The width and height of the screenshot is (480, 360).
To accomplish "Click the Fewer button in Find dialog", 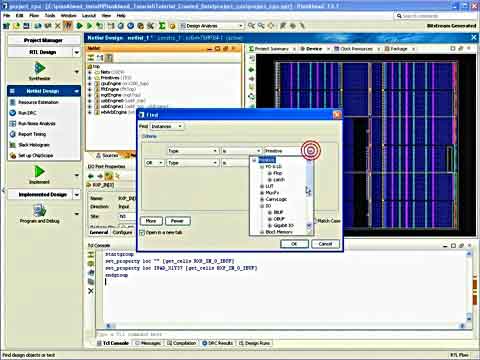I will 178,221.
